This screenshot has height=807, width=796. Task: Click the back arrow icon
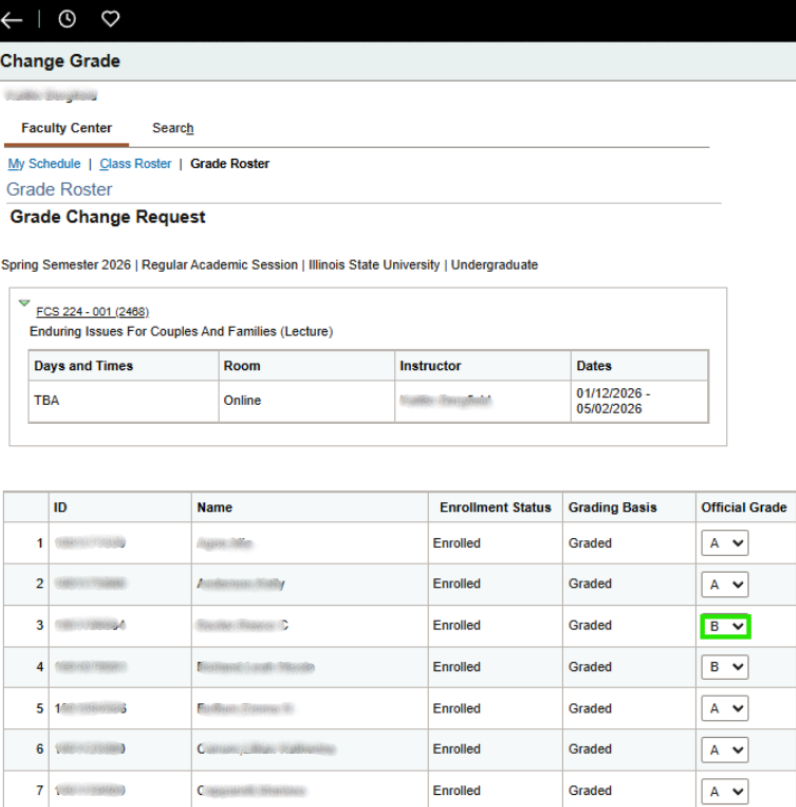point(12,20)
